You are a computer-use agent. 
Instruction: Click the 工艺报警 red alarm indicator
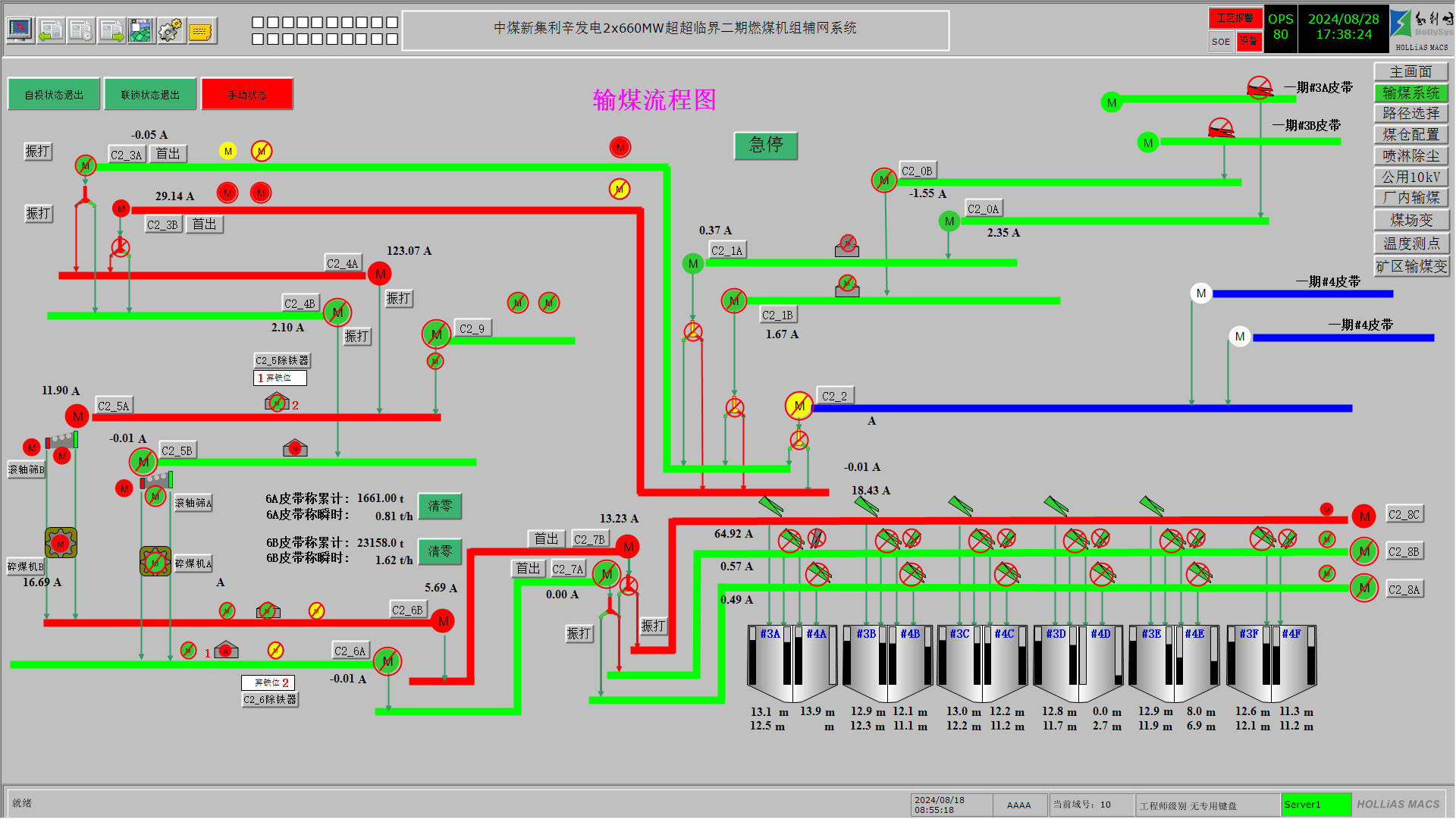tap(1235, 18)
